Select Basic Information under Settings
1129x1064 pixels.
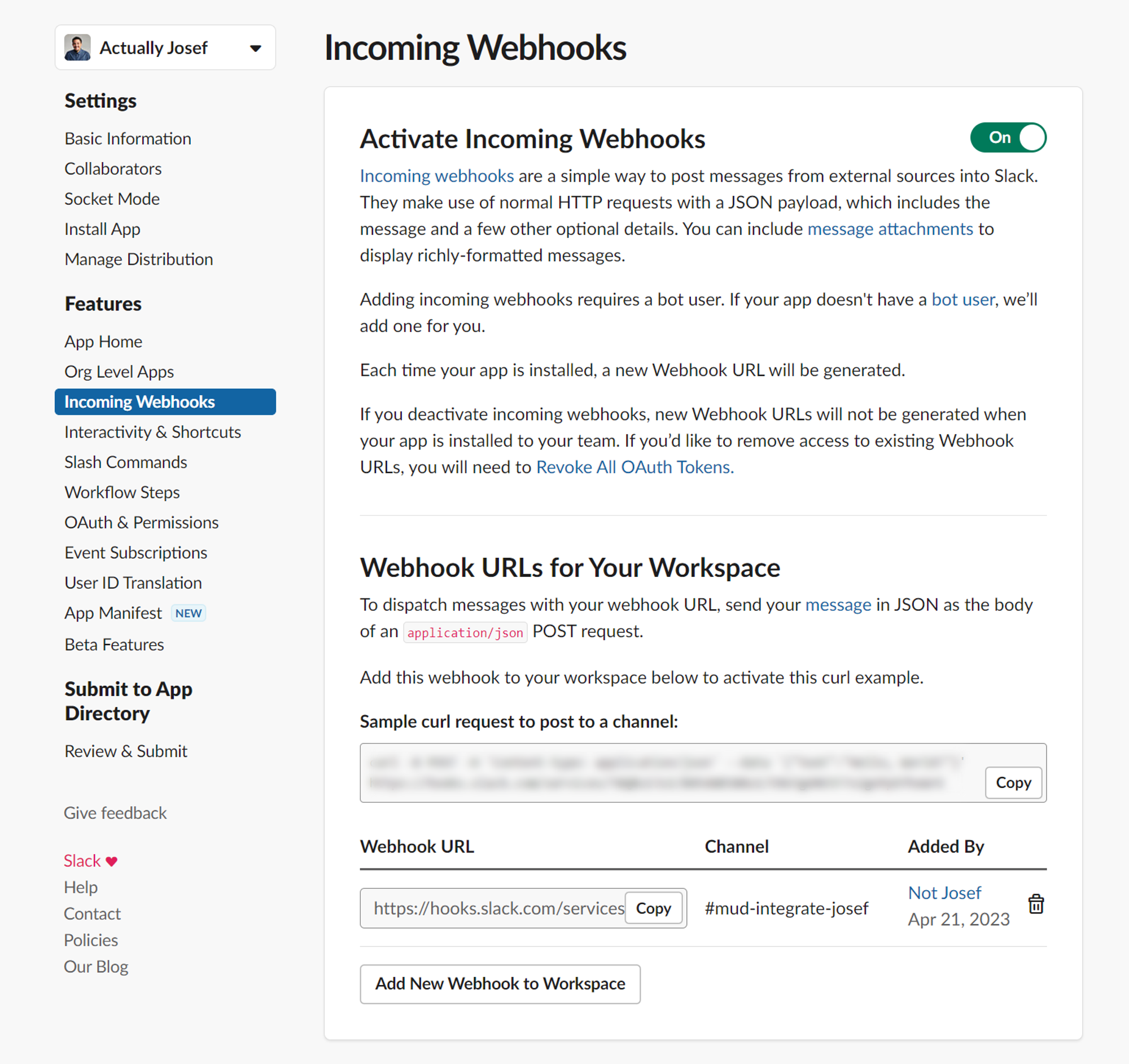[x=128, y=138]
